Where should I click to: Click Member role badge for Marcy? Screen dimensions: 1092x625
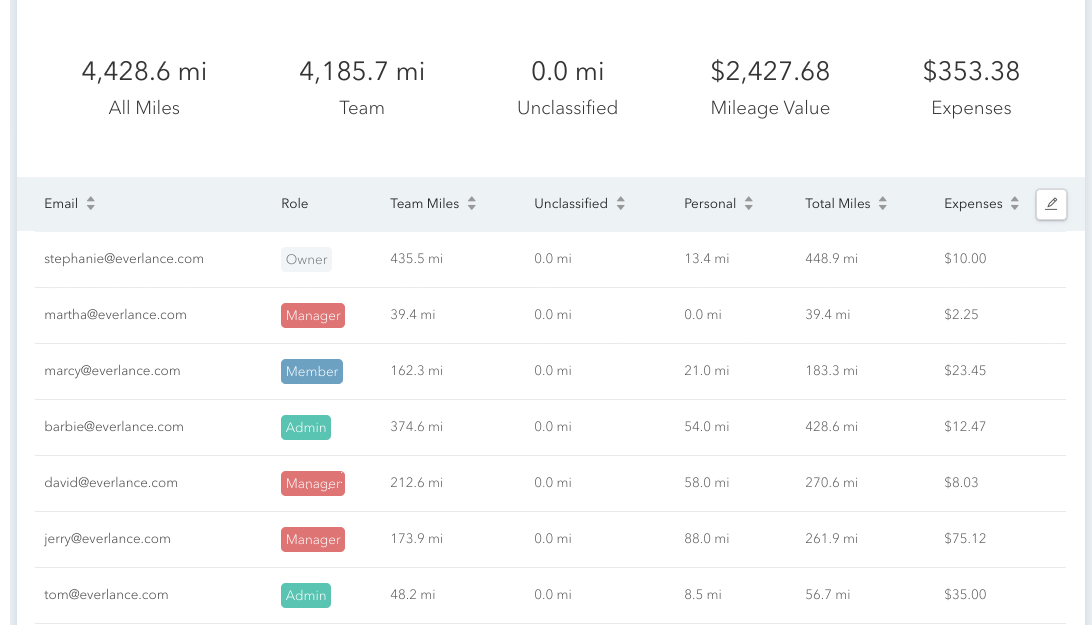tap(312, 372)
